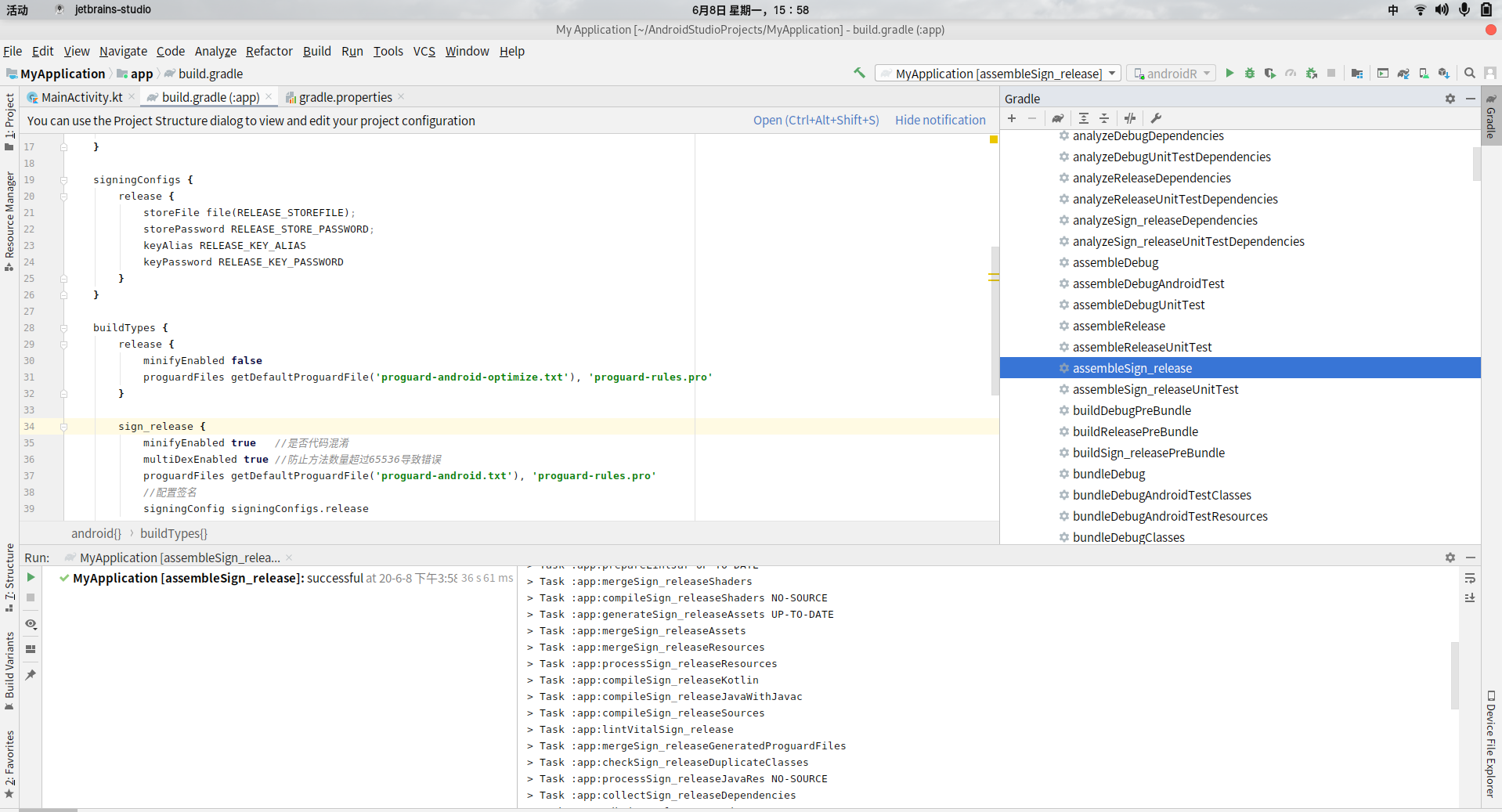Open the androidR device selector dropdown

click(1172, 74)
